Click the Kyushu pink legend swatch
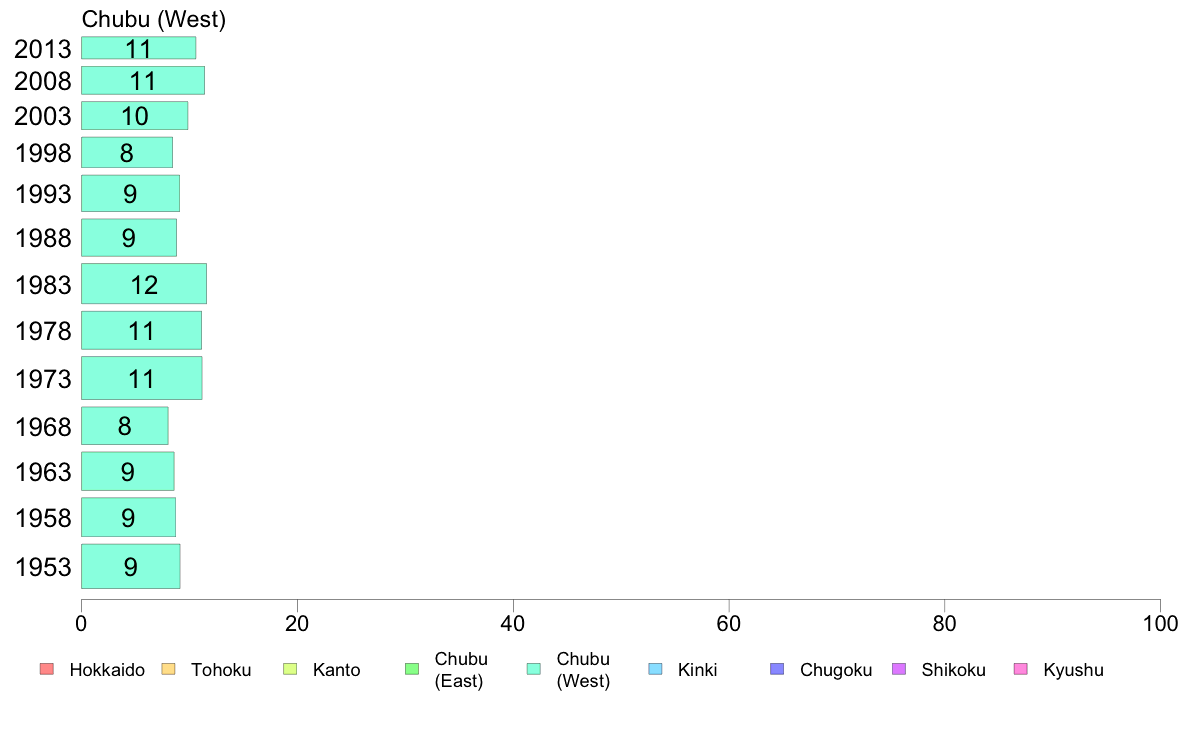 click(x=1021, y=669)
